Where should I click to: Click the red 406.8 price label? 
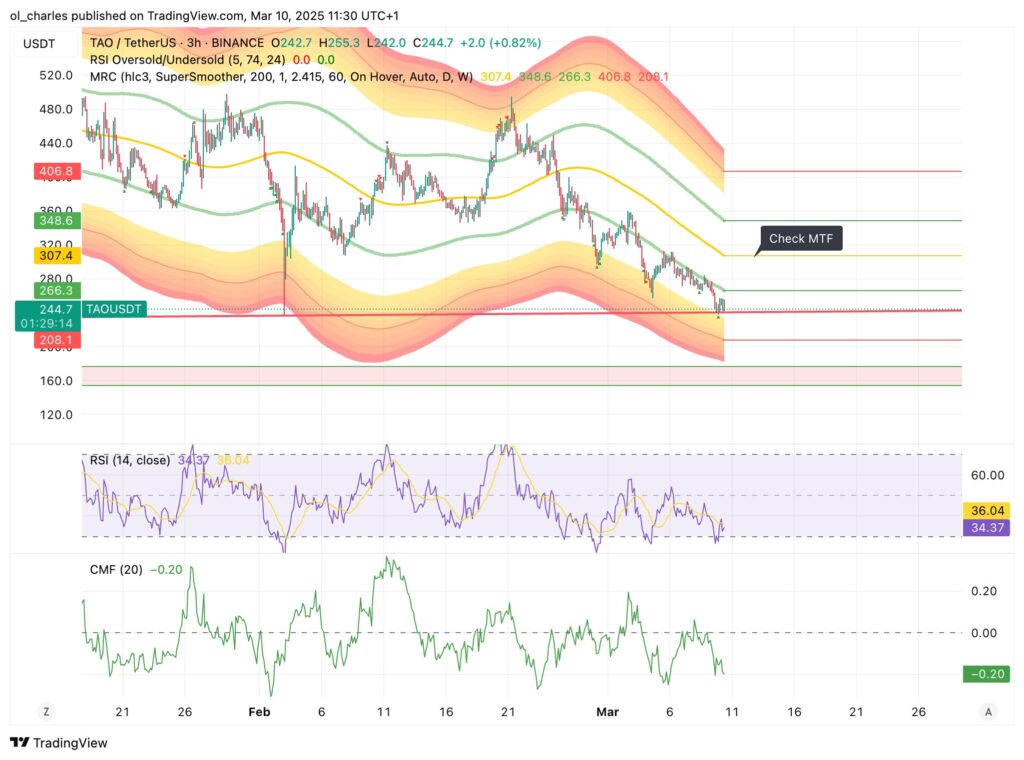[56, 172]
